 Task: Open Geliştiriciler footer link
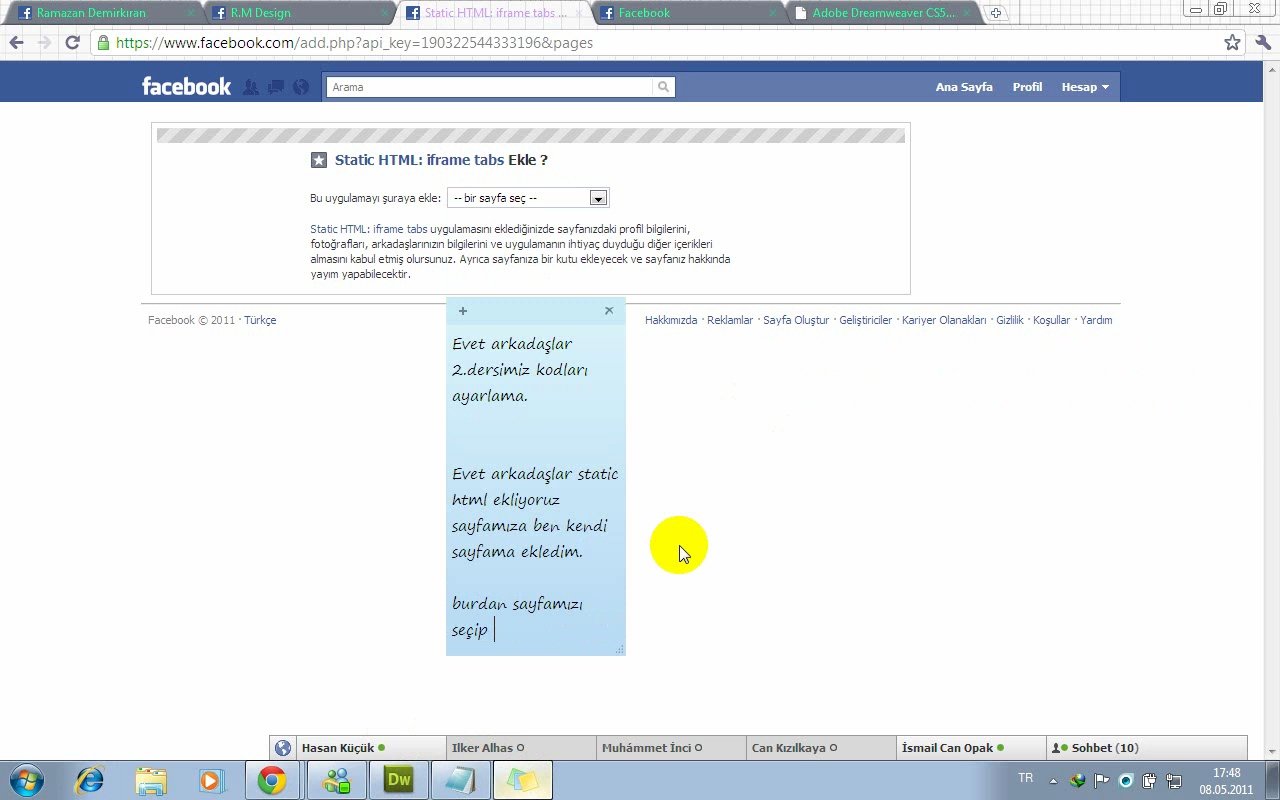pos(865,320)
